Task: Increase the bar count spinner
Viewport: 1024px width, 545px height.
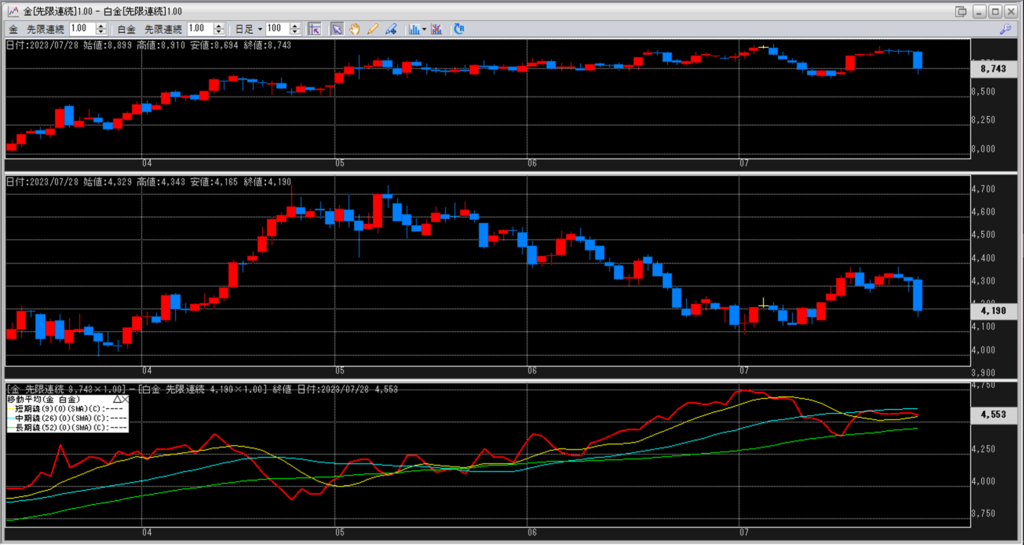Action: (295, 26)
